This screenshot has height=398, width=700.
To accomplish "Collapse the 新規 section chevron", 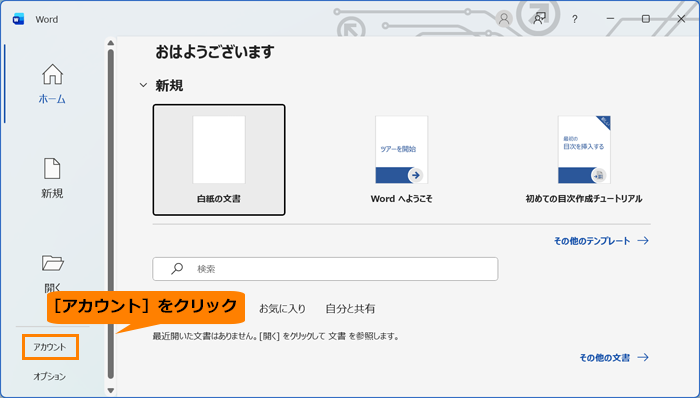I will tap(143, 85).
